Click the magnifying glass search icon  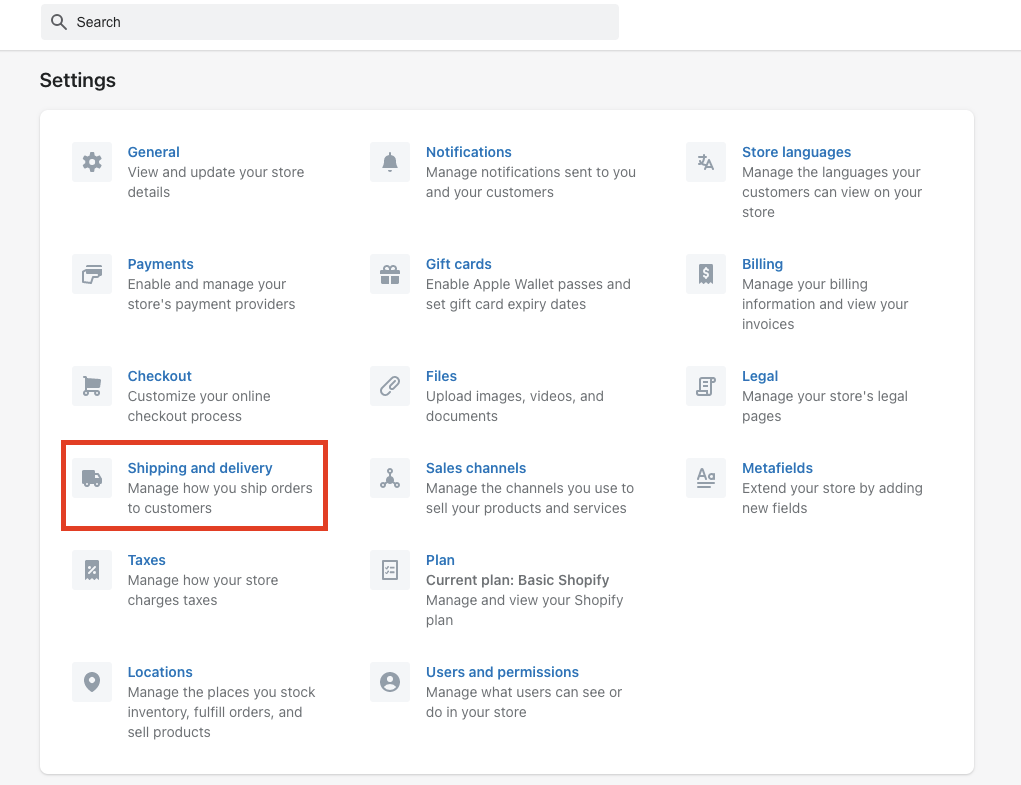pos(59,22)
